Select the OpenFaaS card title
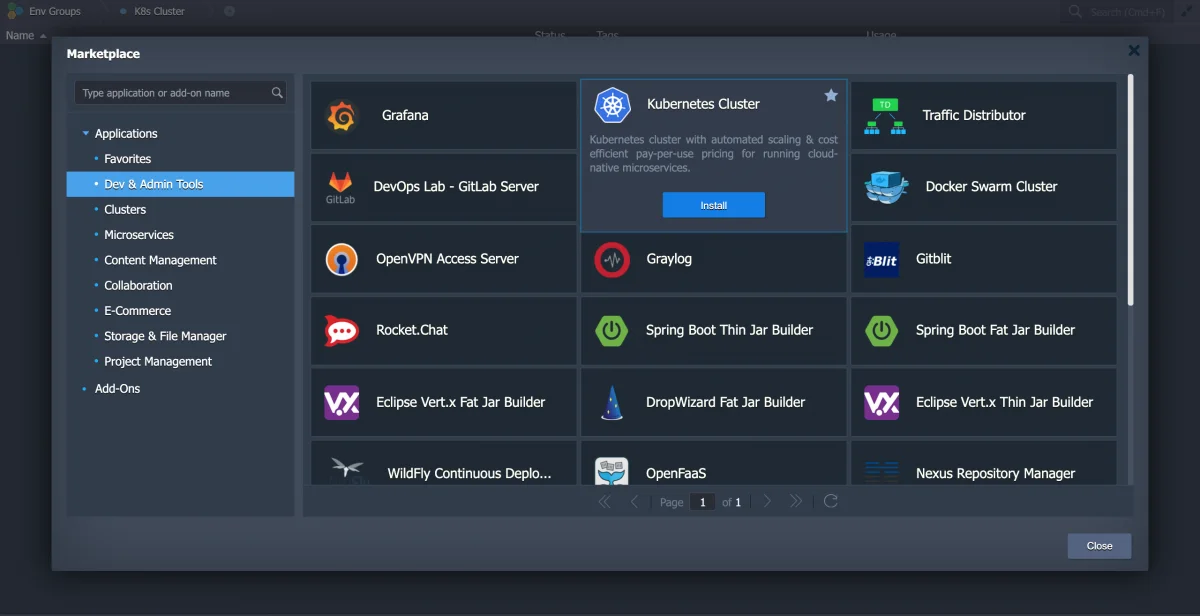The image size is (1200, 616). [x=676, y=474]
